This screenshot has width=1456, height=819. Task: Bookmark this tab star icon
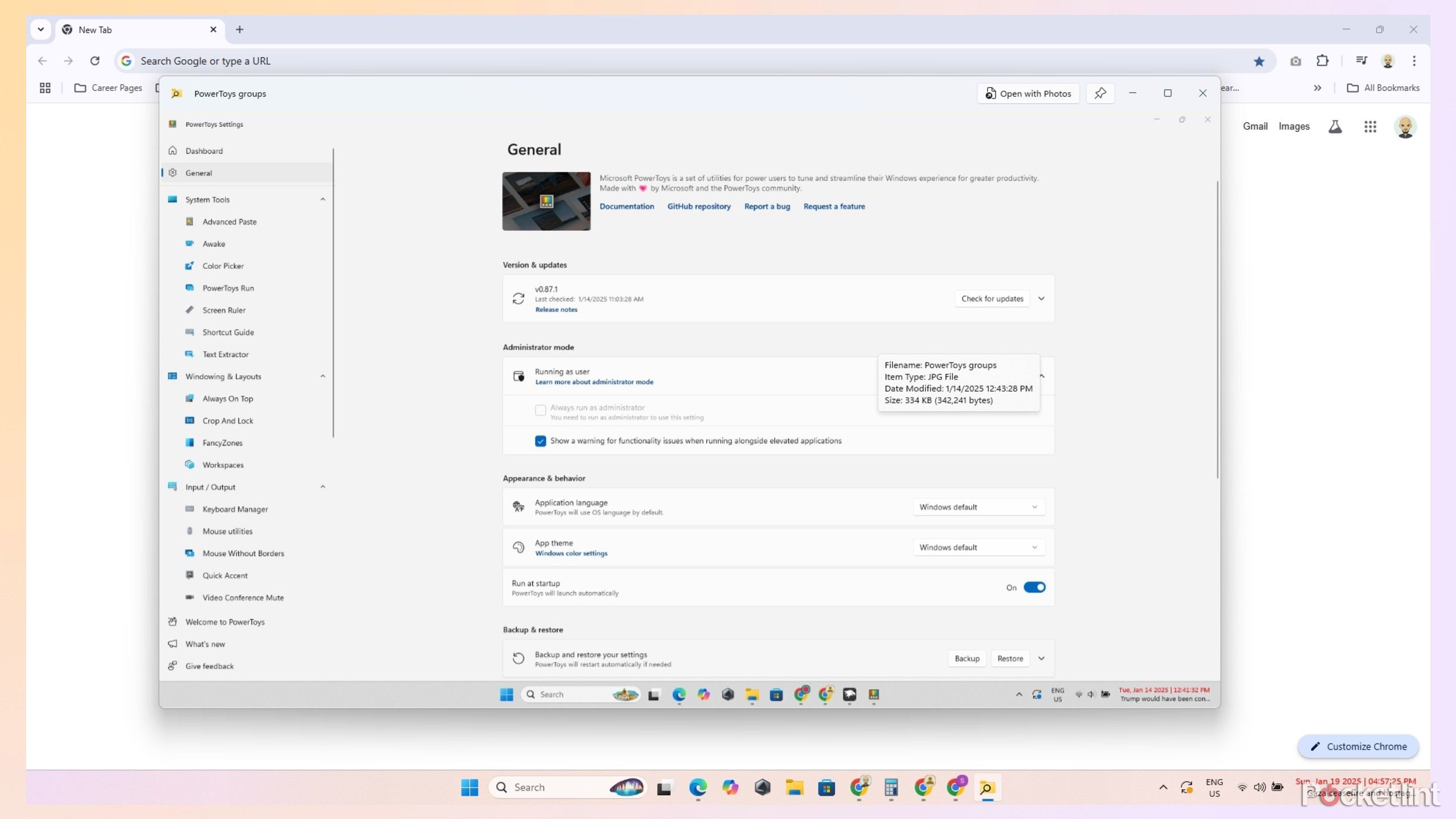[x=1259, y=61]
